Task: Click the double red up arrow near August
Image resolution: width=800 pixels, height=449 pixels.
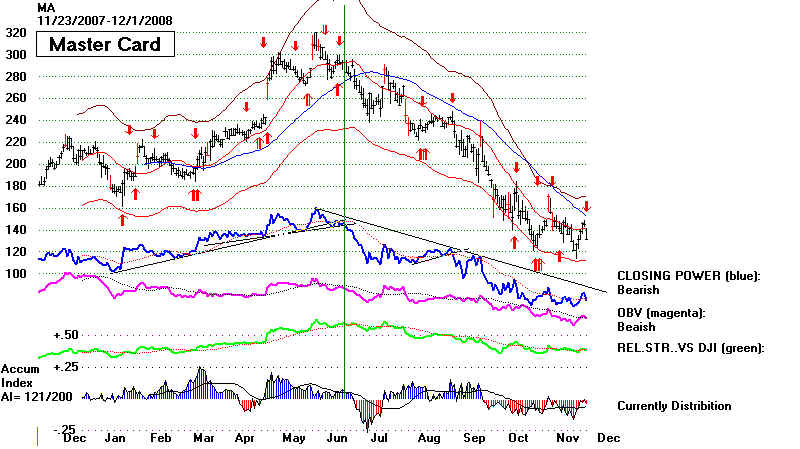Action: 423,153
